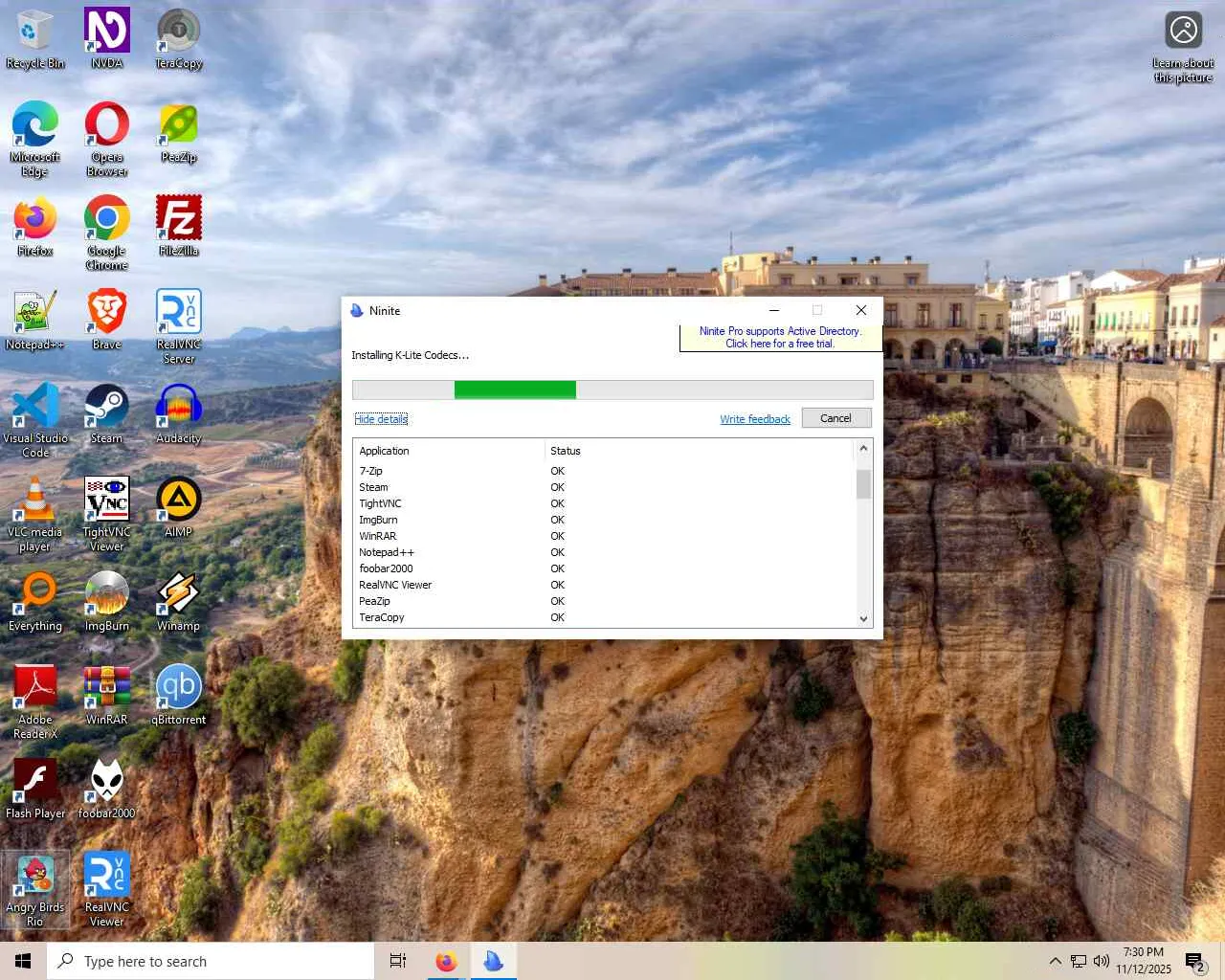Open the Windows Start menu
This screenshot has width=1225, height=980.
point(23,961)
